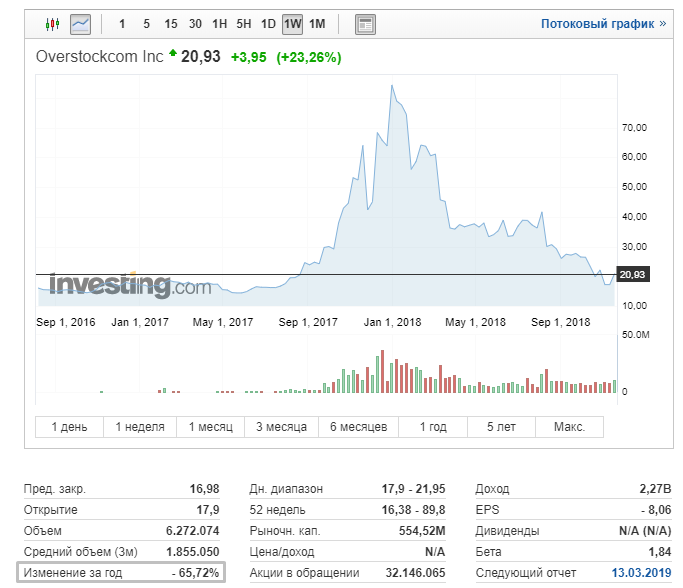The image size is (683, 588).
Task: Show the 1 неделя range
Action: click(x=140, y=427)
